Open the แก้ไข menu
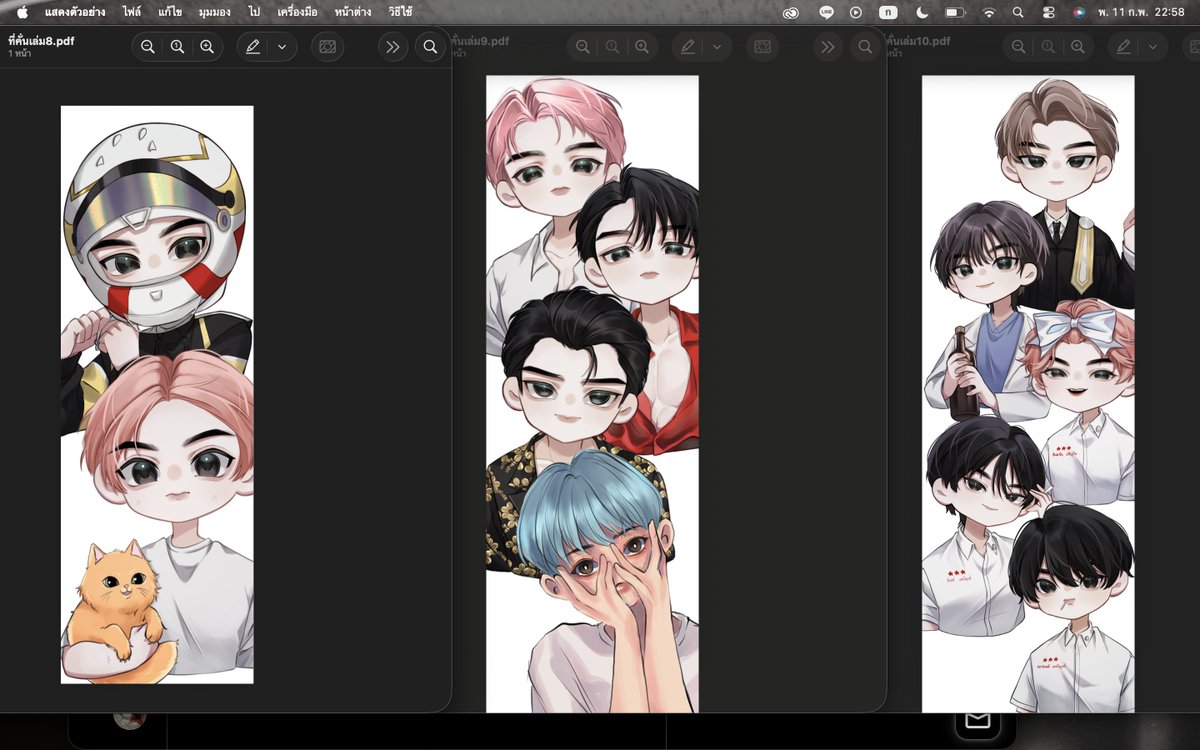This screenshot has width=1200, height=750. (170, 12)
